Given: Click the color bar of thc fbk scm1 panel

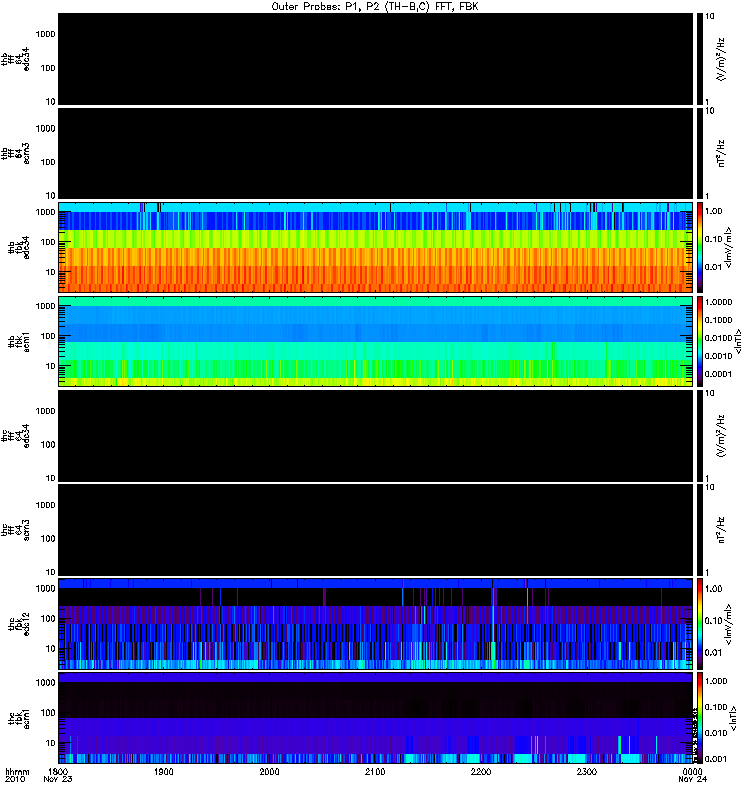Looking at the screenshot, I should pyautogui.click(x=700, y=718).
